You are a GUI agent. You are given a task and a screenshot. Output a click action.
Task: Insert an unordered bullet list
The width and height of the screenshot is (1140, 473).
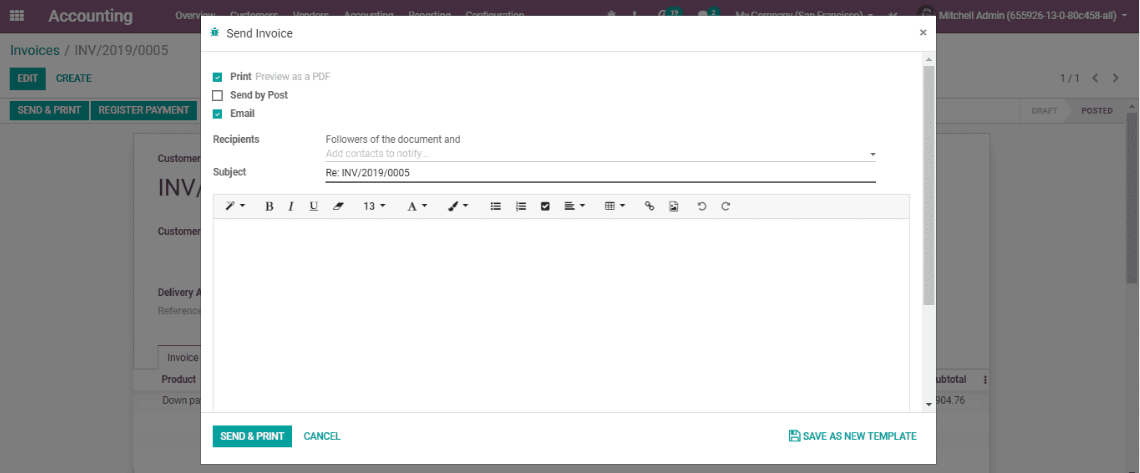click(x=496, y=206)
